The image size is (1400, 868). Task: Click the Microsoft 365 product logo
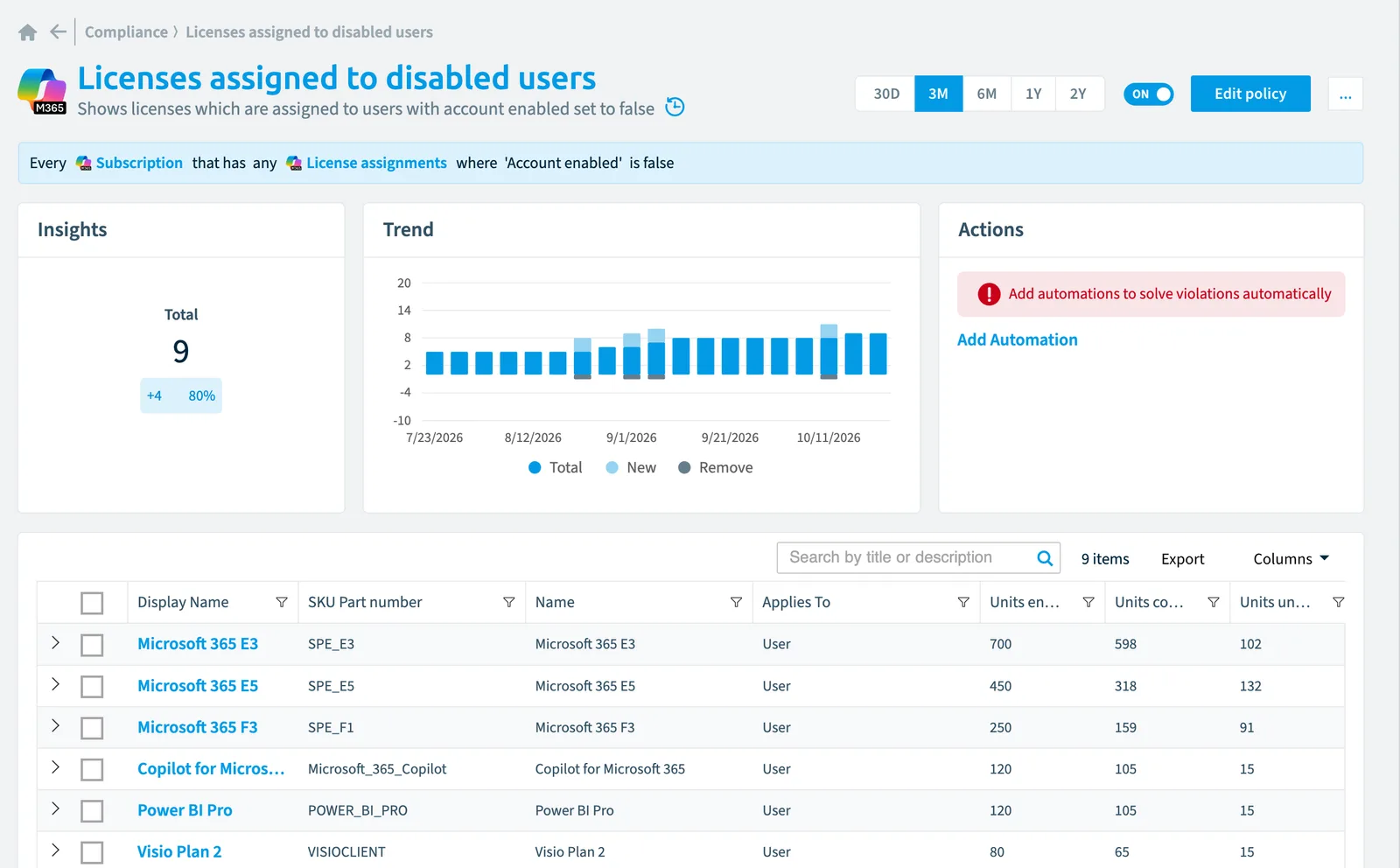(x=42, y=91)
